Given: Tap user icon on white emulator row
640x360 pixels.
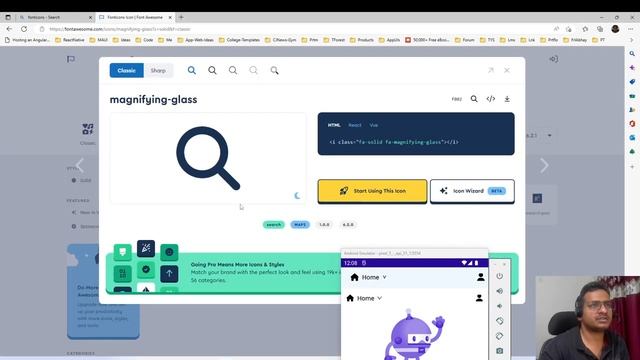Looking at the screenshot, I should pyautogui.click(x=479, y=298).
